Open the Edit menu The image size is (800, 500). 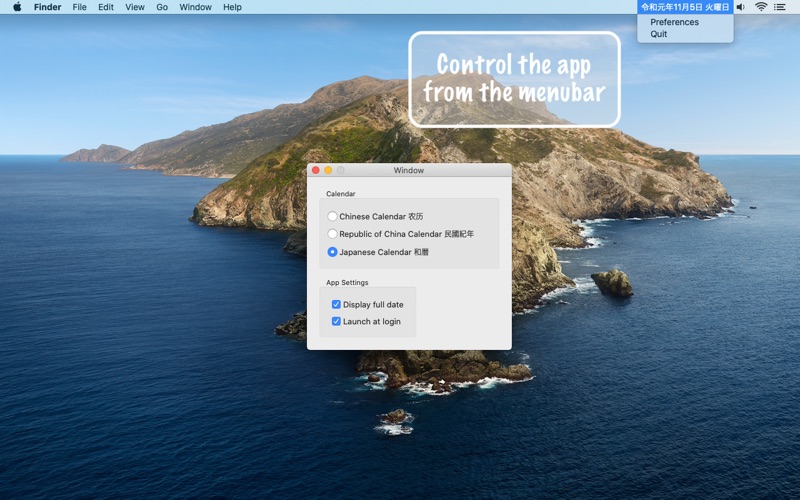point(106,7)
